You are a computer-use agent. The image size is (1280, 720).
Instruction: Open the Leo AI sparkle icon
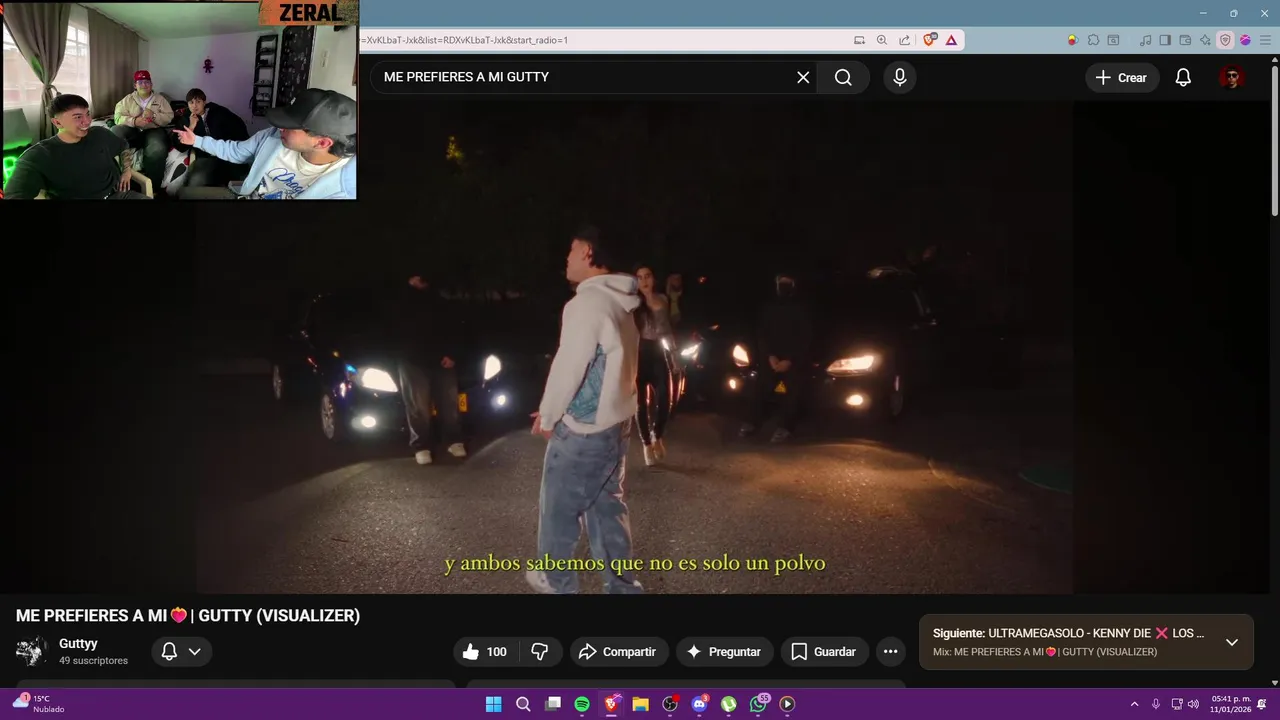coord(1205,40)
